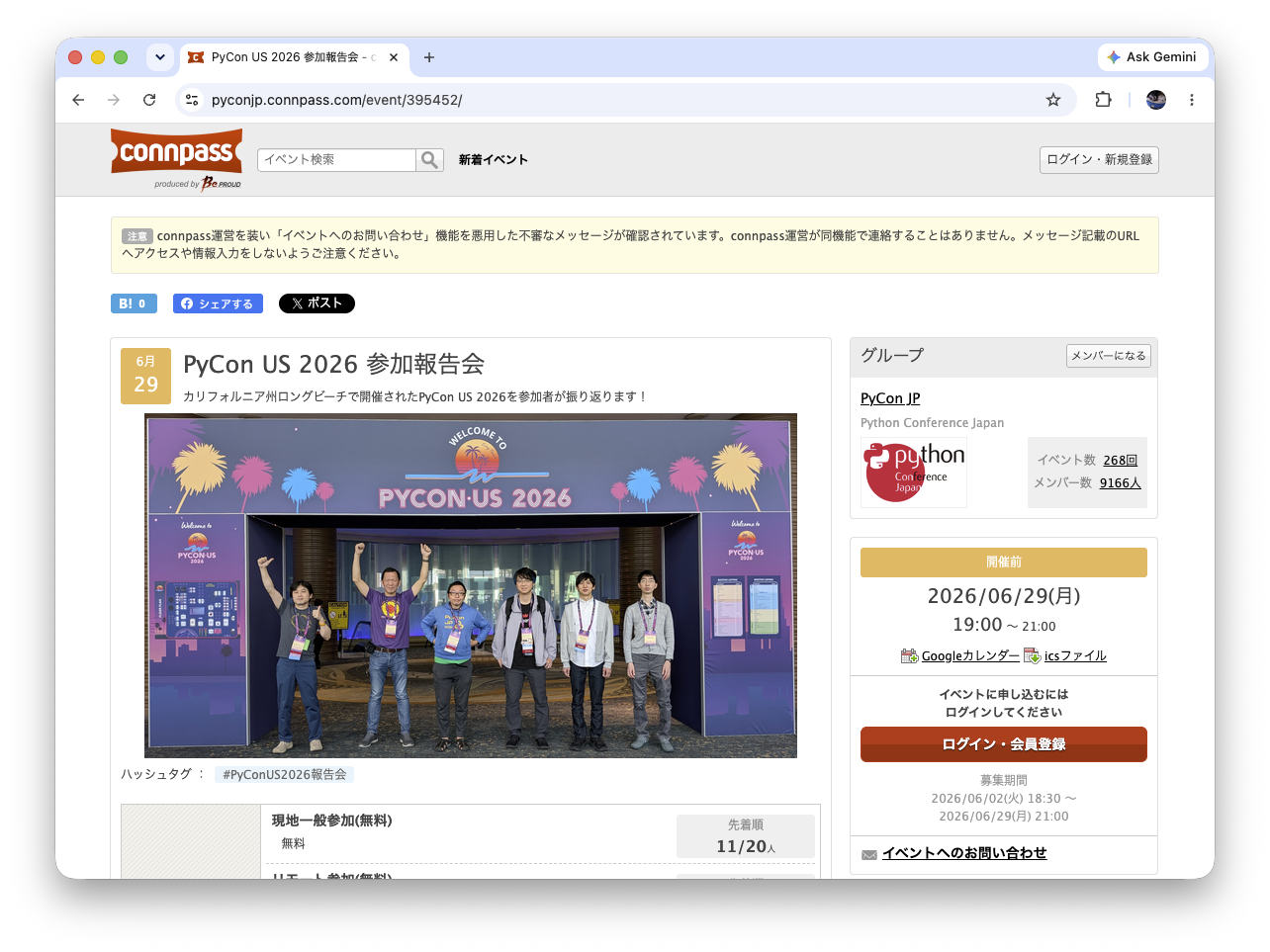Click the event title PyCon US 2026 参加報告会
Viewport: 1270px width, 952px height.
(x=333, y=365)
